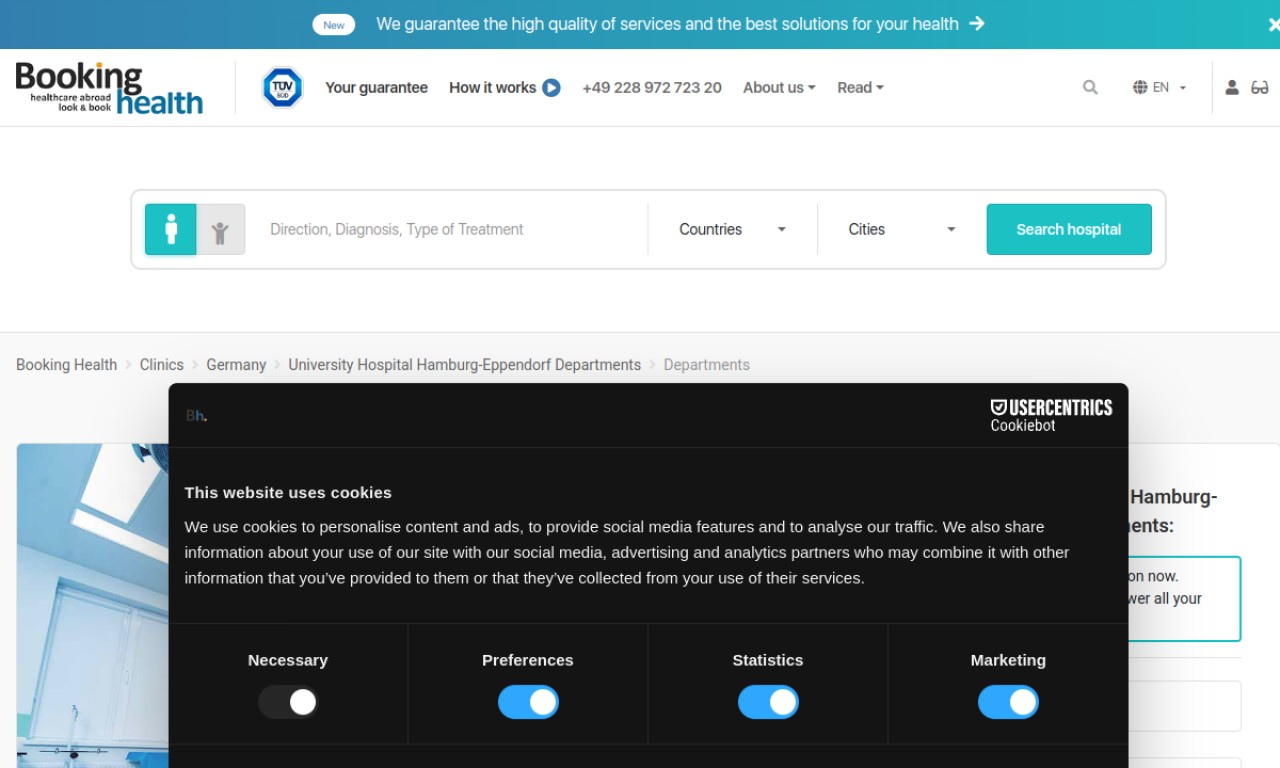Go to Booking Health breadcrumb

[x=66, y=365]
